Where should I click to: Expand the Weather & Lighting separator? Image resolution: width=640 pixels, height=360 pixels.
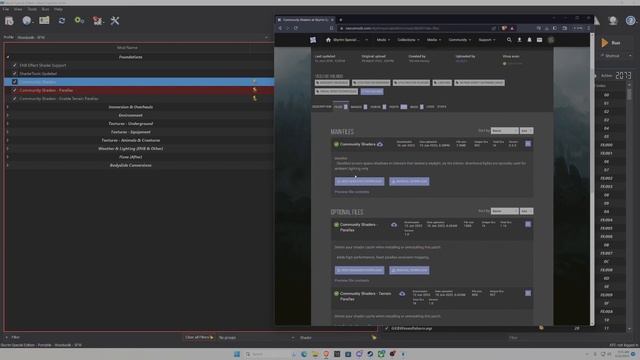8,149
